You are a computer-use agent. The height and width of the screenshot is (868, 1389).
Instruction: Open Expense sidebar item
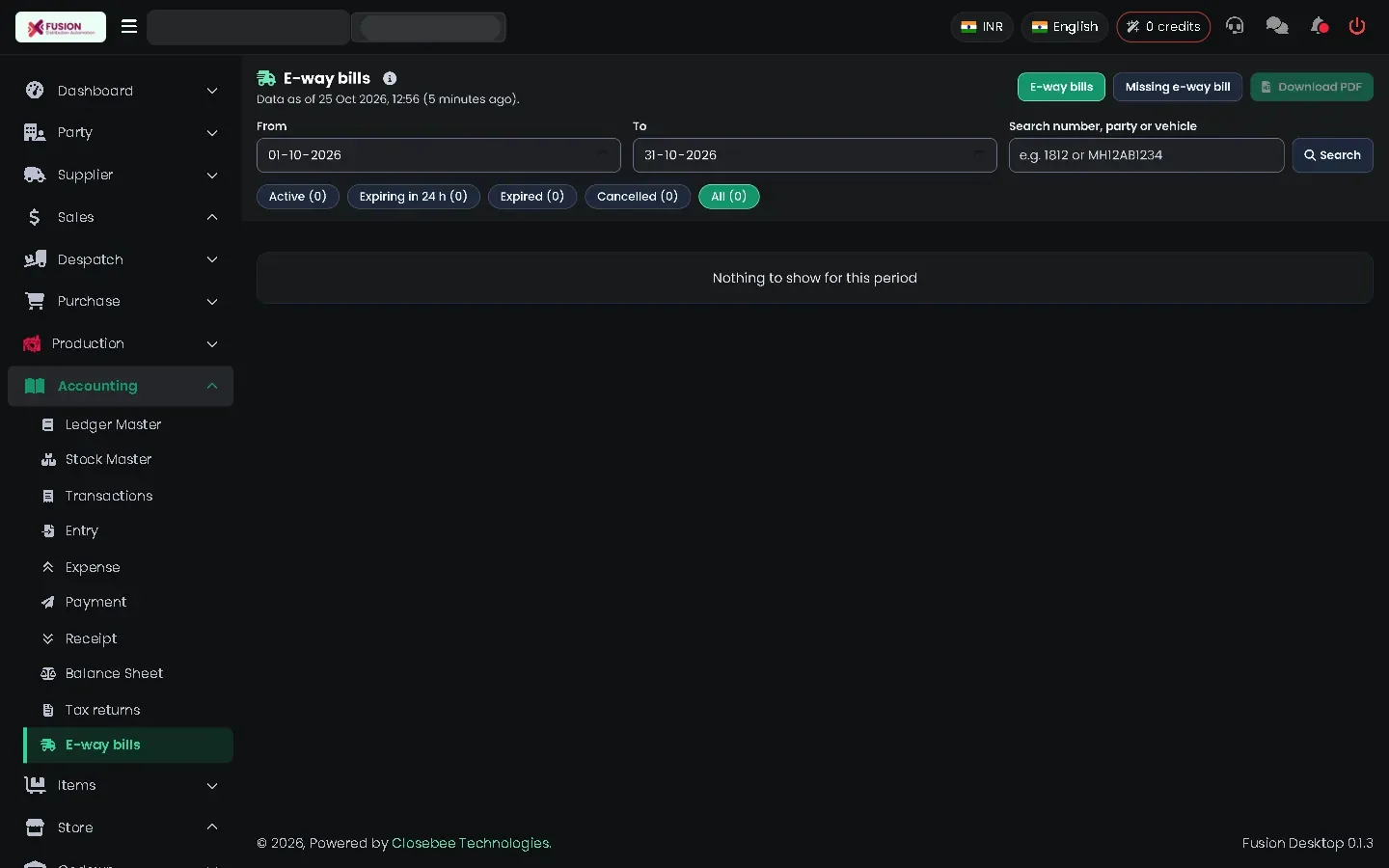tap(128, 567)
